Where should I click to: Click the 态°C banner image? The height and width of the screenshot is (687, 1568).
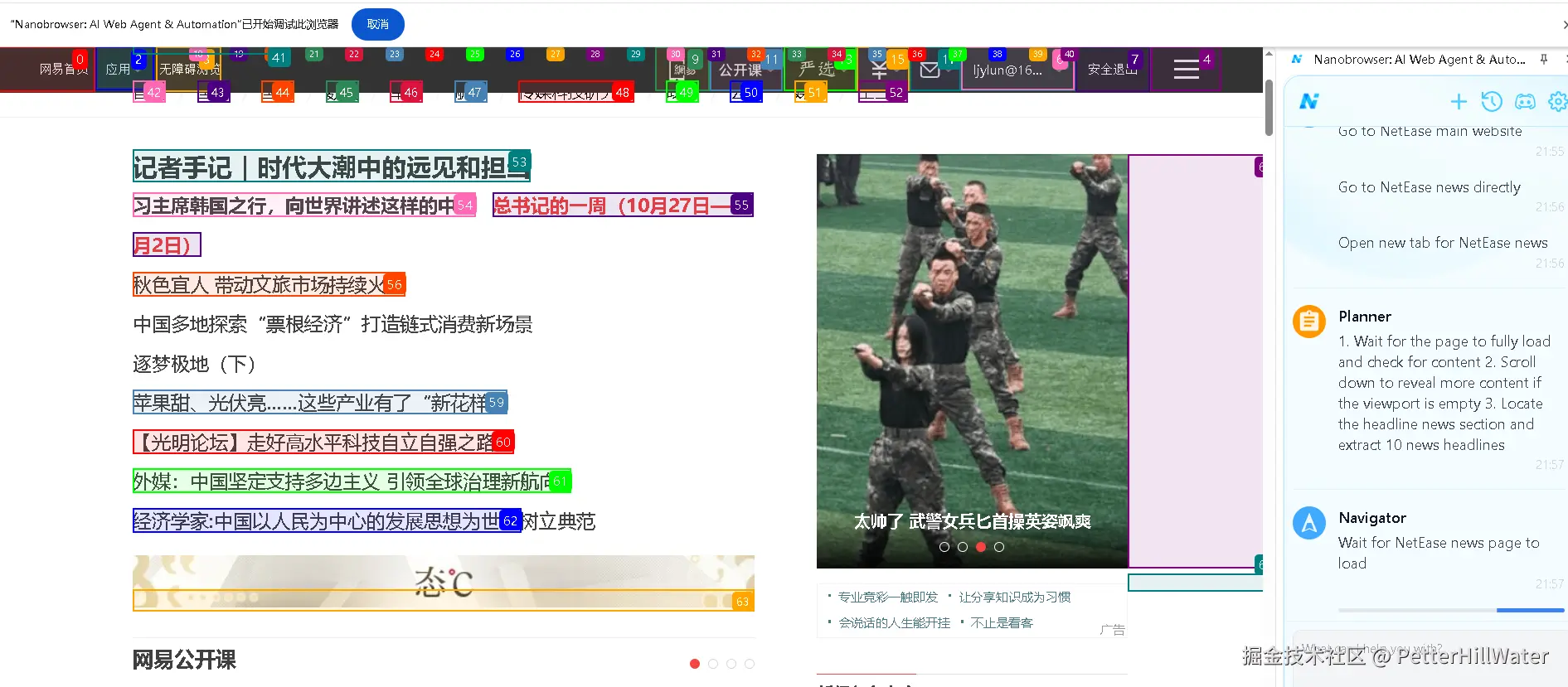pos(444,583)
